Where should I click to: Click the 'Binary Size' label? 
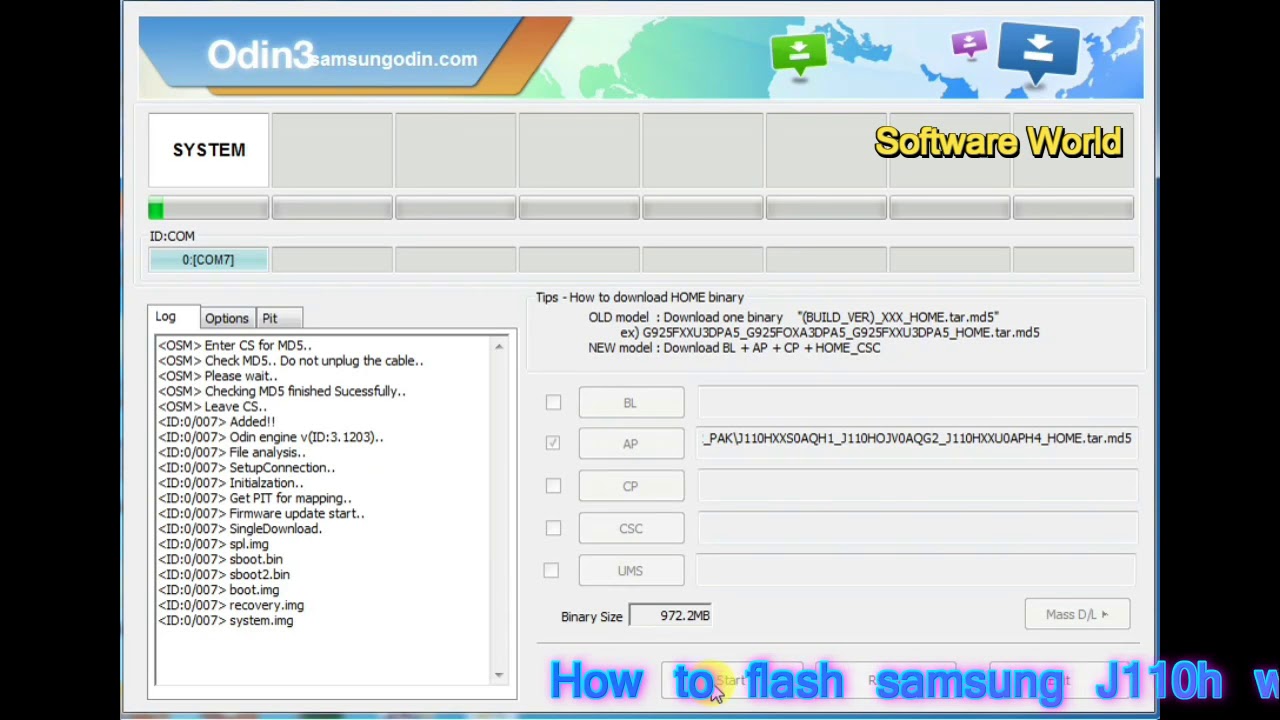592,617
